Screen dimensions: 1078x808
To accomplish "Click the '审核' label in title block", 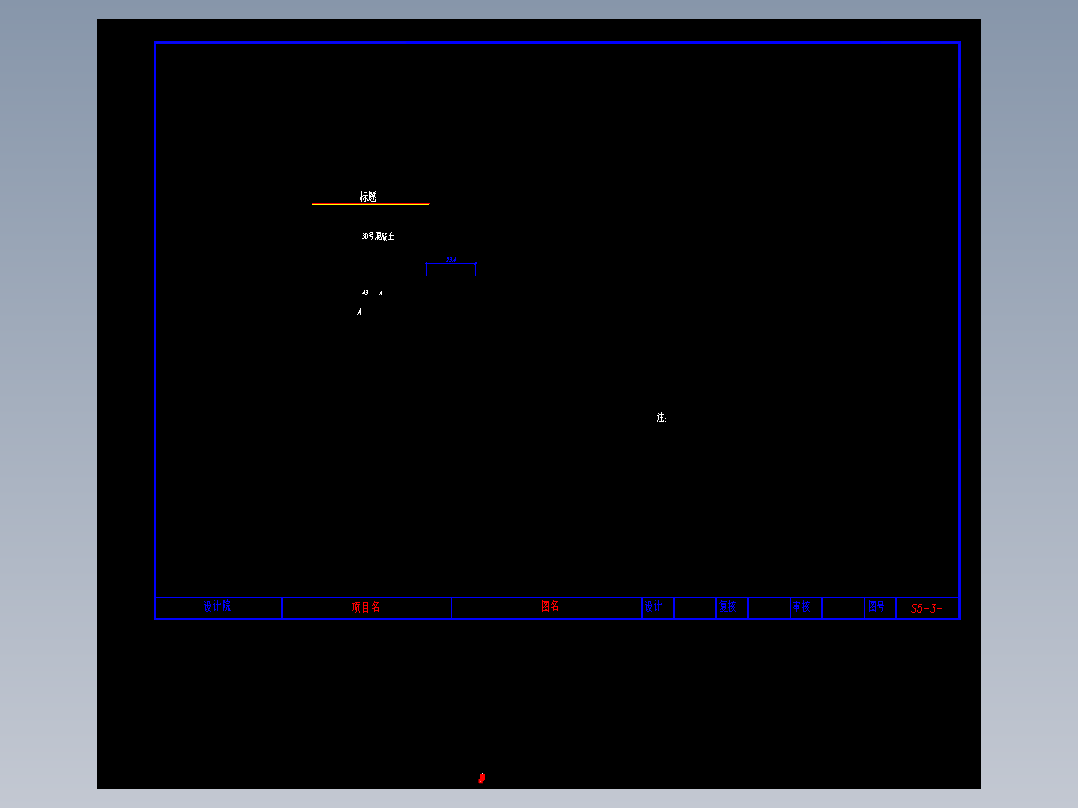I will coord(802,607).
